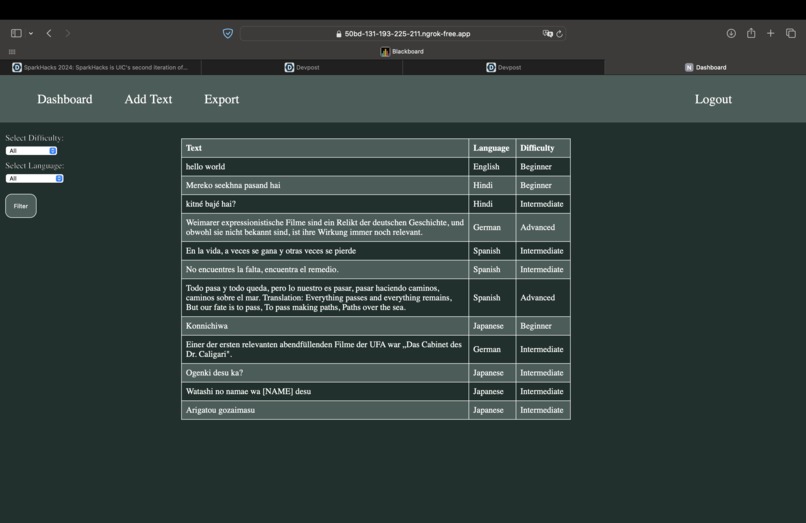806x523 pixels.
Task: Click Spanish in Todo pasa row
Action: [487, 298]
